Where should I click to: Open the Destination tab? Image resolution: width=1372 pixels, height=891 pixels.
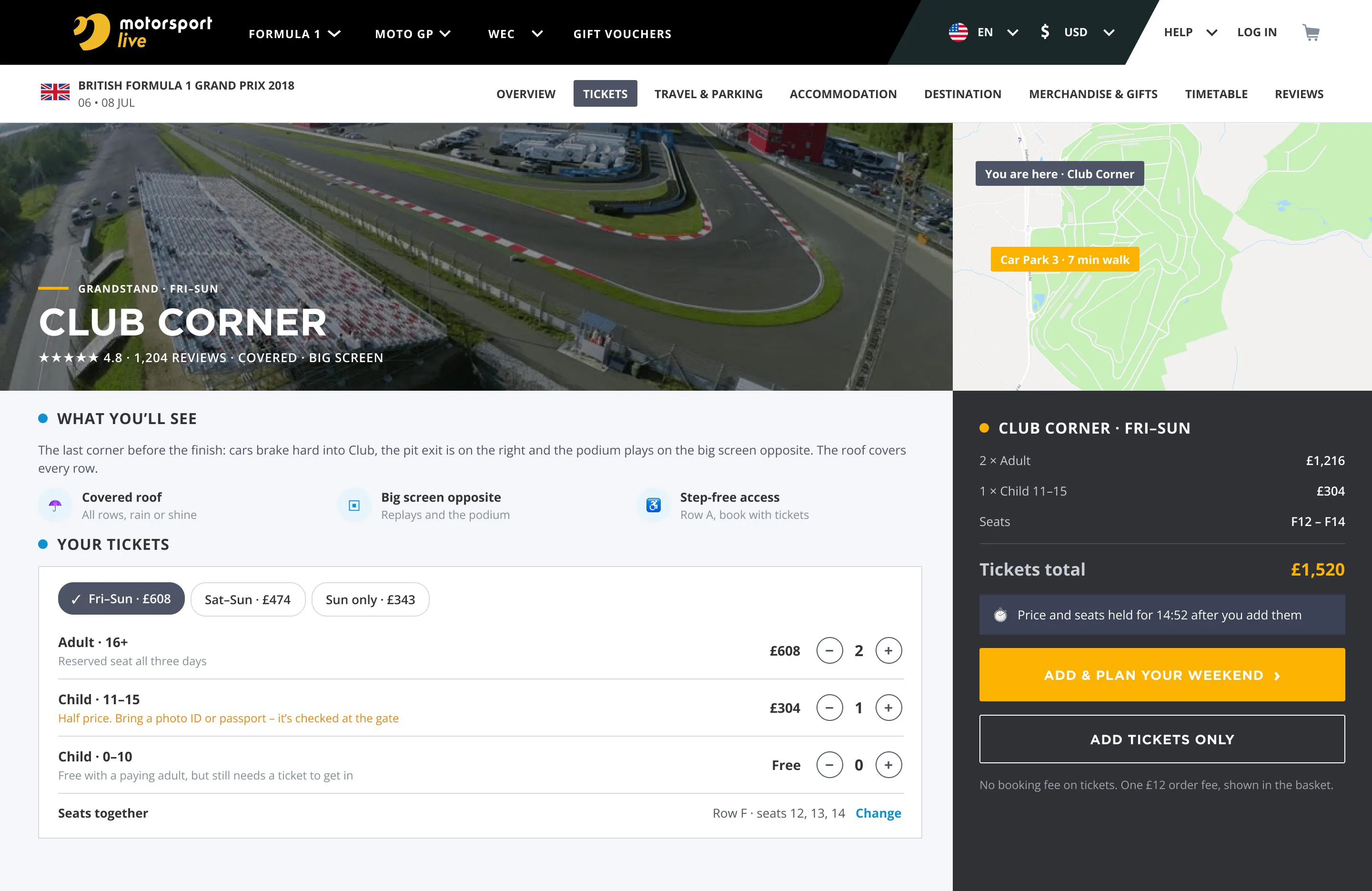point(962,93)
